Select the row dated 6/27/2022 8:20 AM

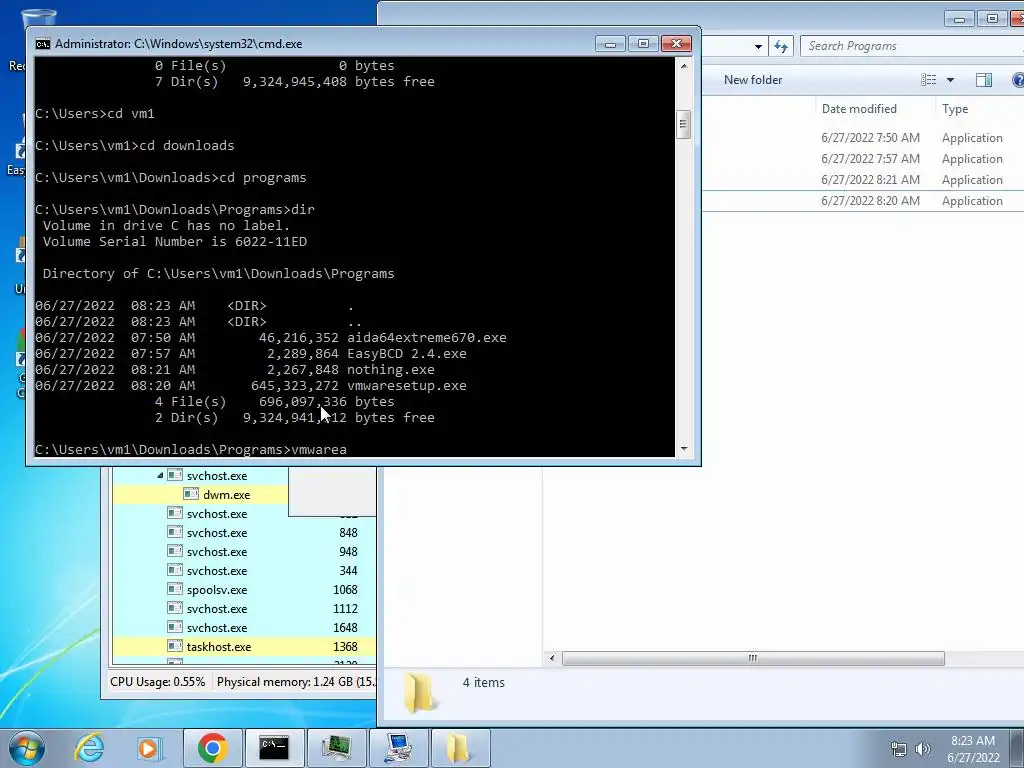863,200
